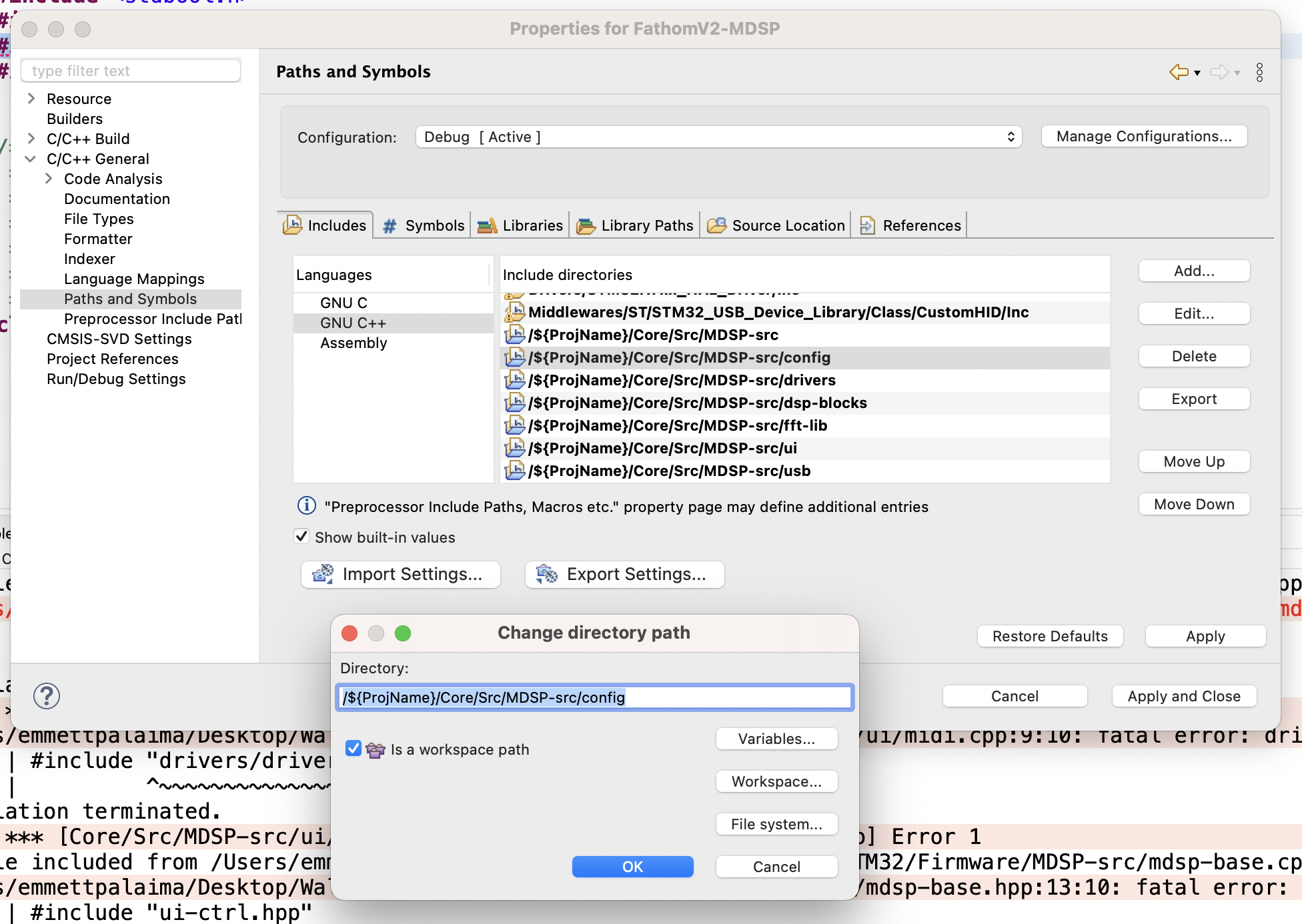Click the type filter text field
Image resolution: width=1302 pixels, height=924 pixels.
pos(130,70)
